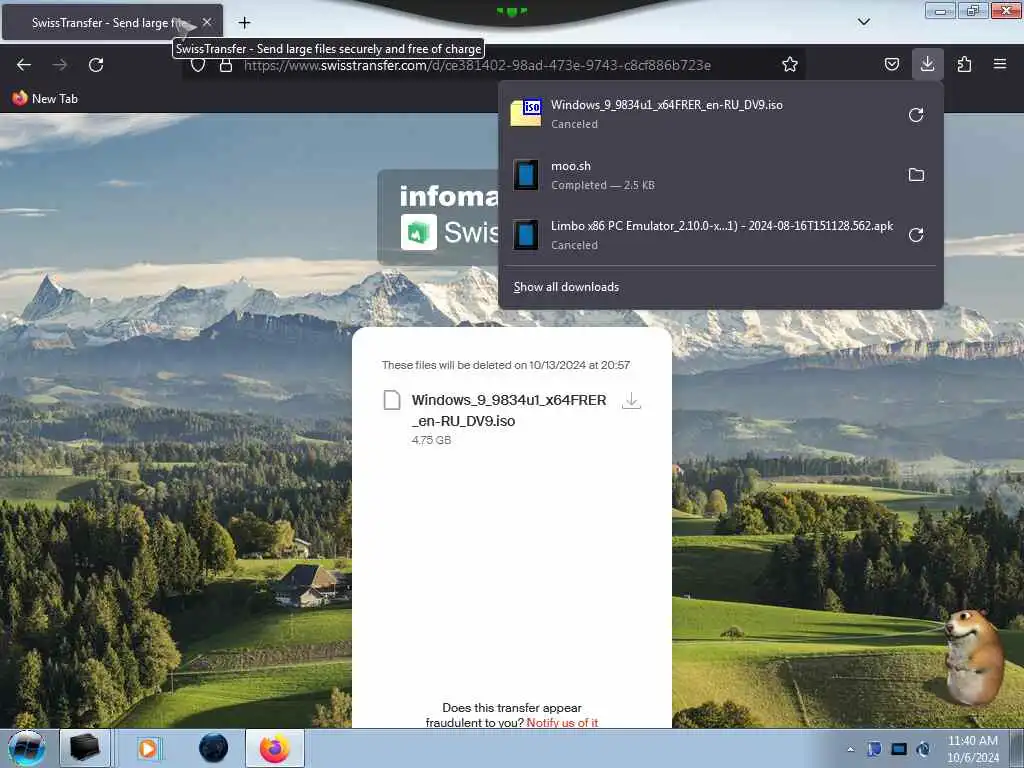1024x768 pixels.
Task: Toggle the Downloads toolbar button
Action: [x=927, y=64]
